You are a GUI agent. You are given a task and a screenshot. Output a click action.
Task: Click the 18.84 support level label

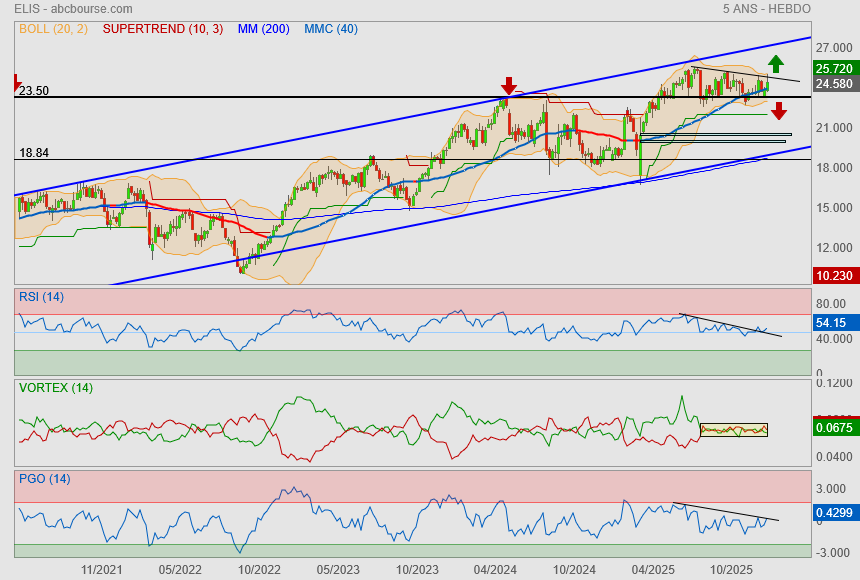(x=34, y=153)
